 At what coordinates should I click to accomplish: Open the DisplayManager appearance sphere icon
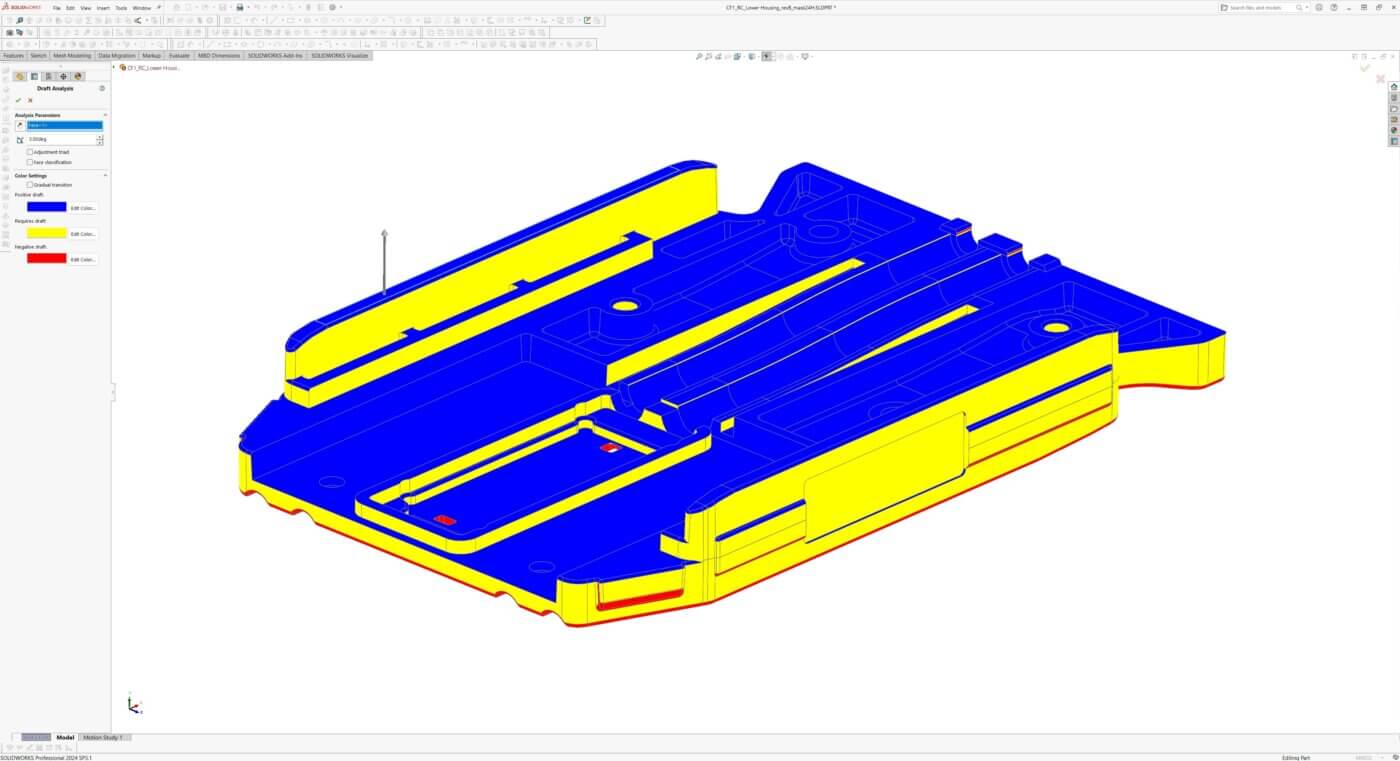(x=78, y=76)
